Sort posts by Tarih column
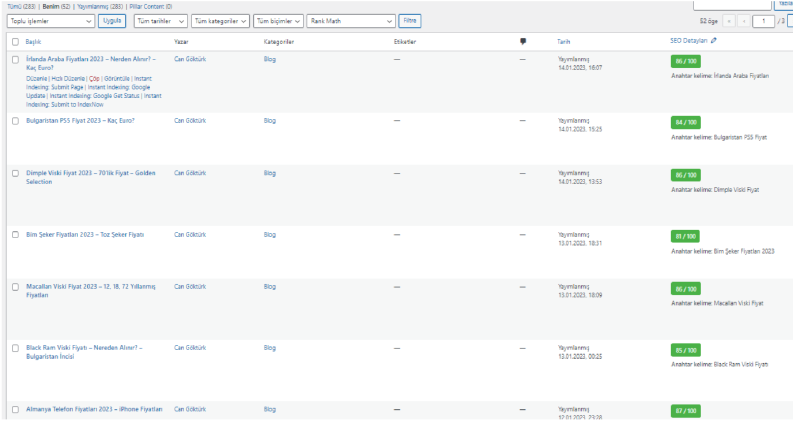The width and height of the screenshot is (793, 446). [x=563, y=42]
